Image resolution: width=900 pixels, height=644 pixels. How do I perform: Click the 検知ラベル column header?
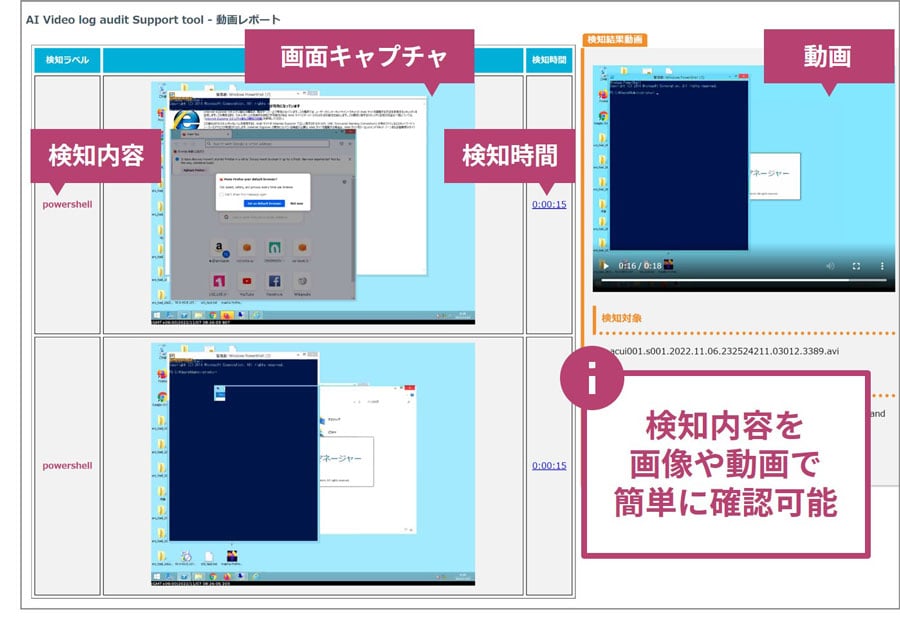click(67, 60)
